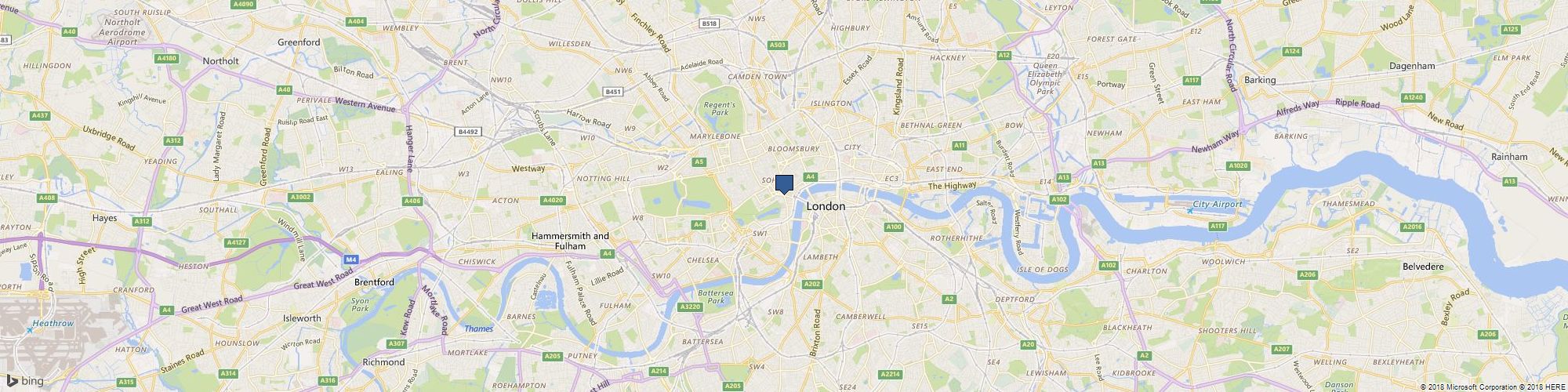Click the Hammersmith and Fulham label
This screenshot has height=392, width=1568.
(570, 241)
